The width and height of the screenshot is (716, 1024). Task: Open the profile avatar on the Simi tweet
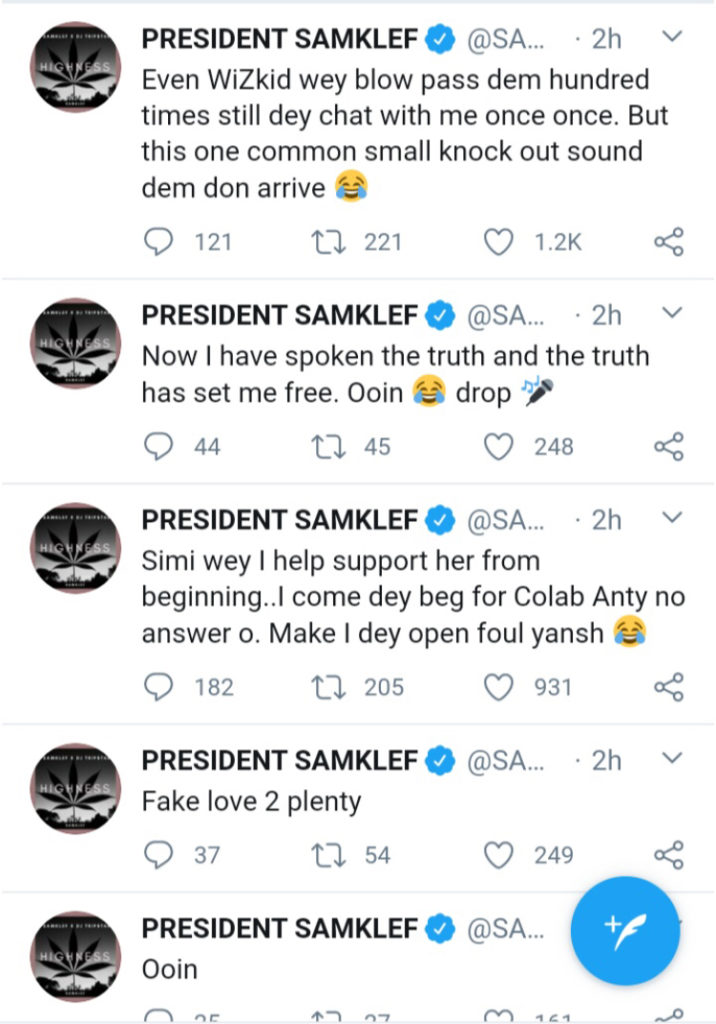pos(76,548)
